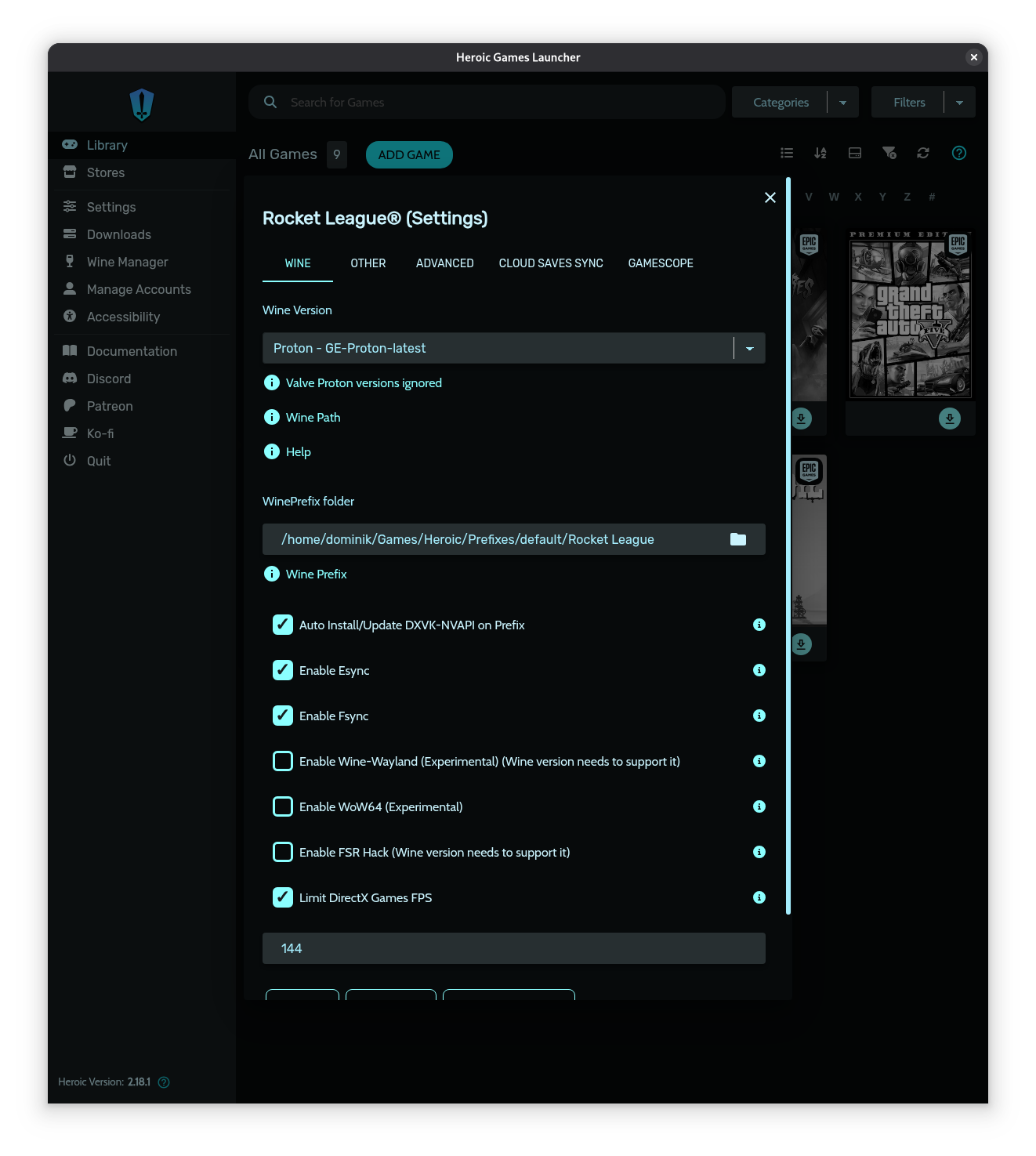Open the GAMESCOPE tab

pos(661,263)
